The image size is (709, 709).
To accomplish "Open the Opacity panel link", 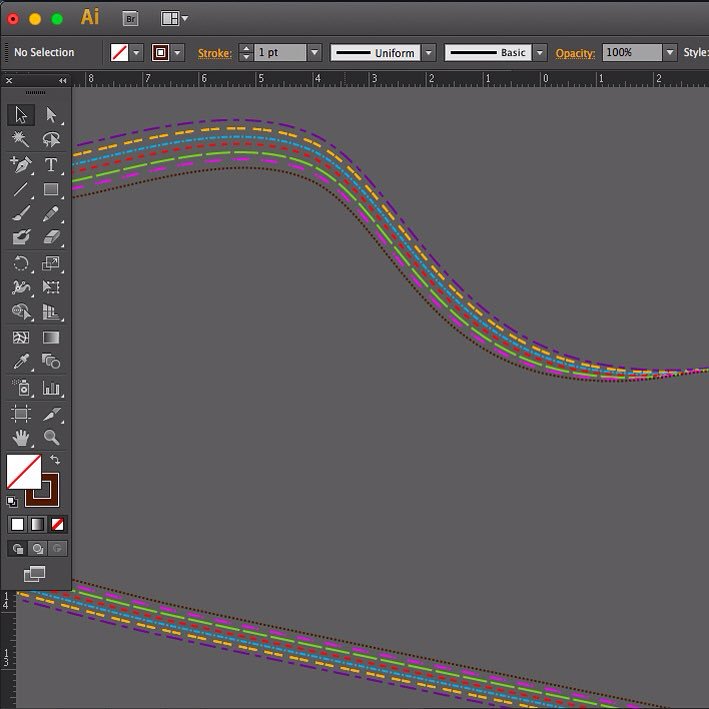I will [575, 53].
